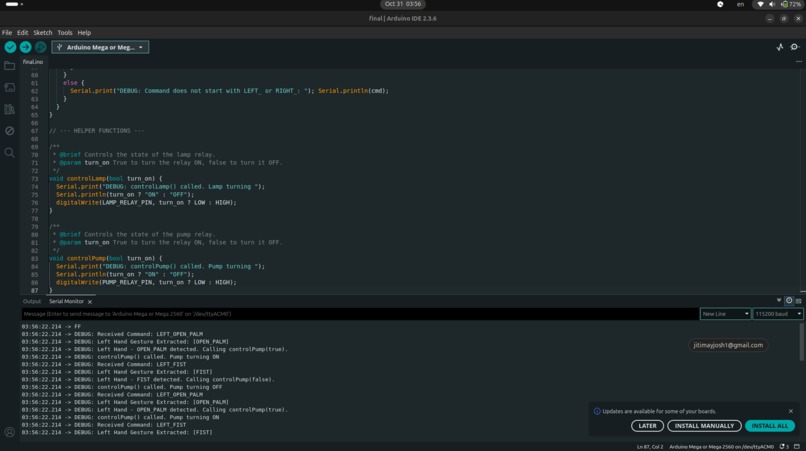Click board port text in status bar

pyautogui.click(x=721, y=447)
